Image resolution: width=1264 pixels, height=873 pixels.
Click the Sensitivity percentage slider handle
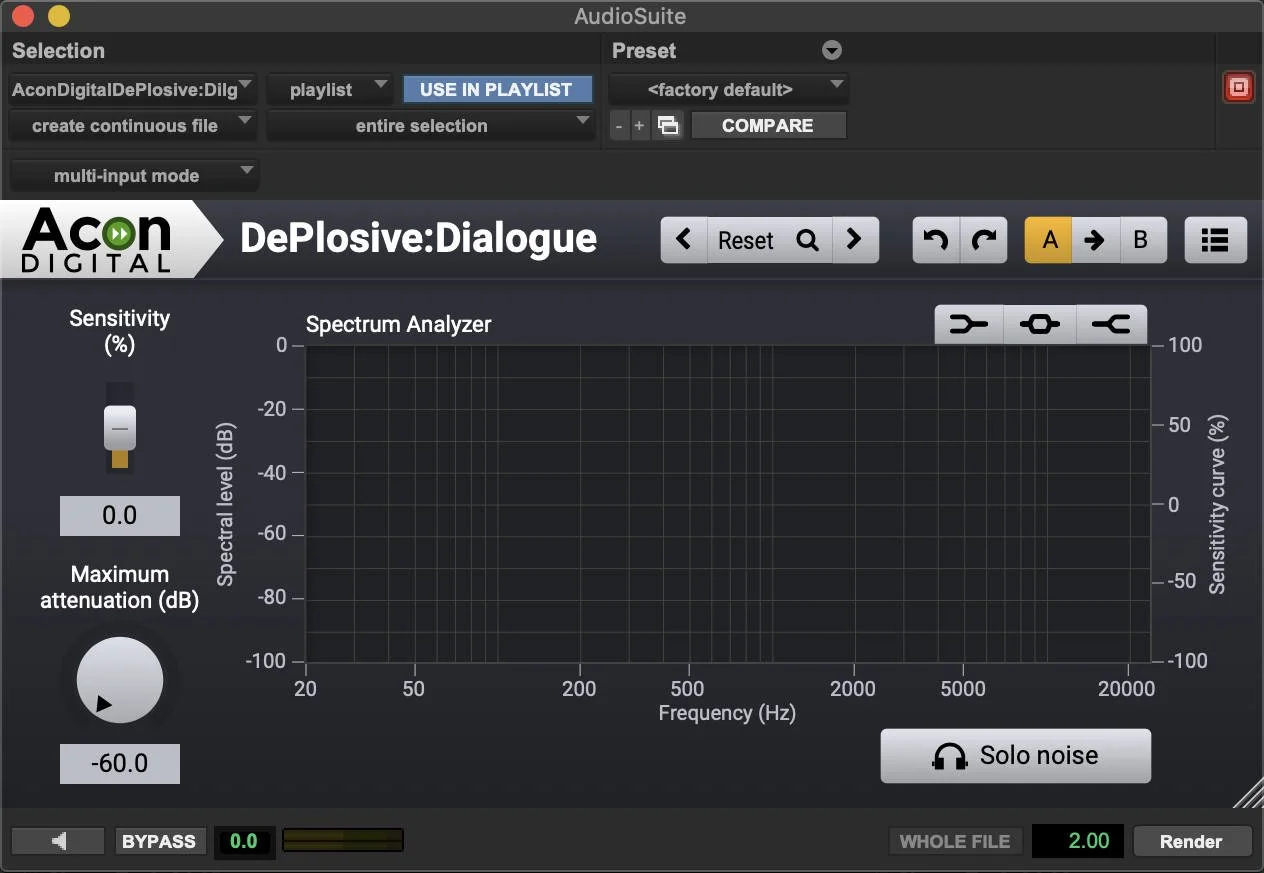click(x=119, y=428)
